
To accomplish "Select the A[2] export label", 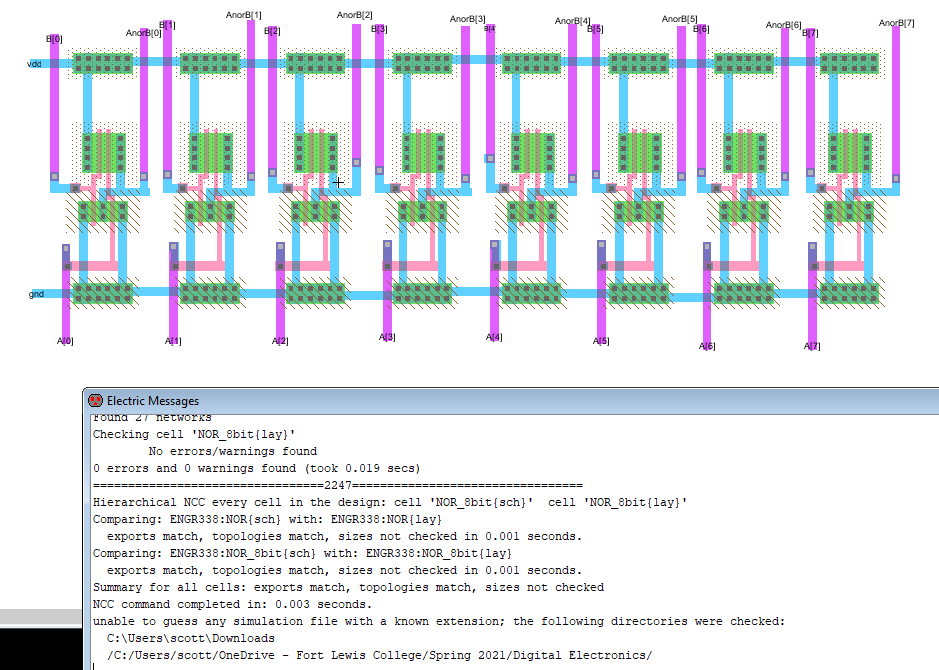I will pyautogui.click(x=280, y=341).
